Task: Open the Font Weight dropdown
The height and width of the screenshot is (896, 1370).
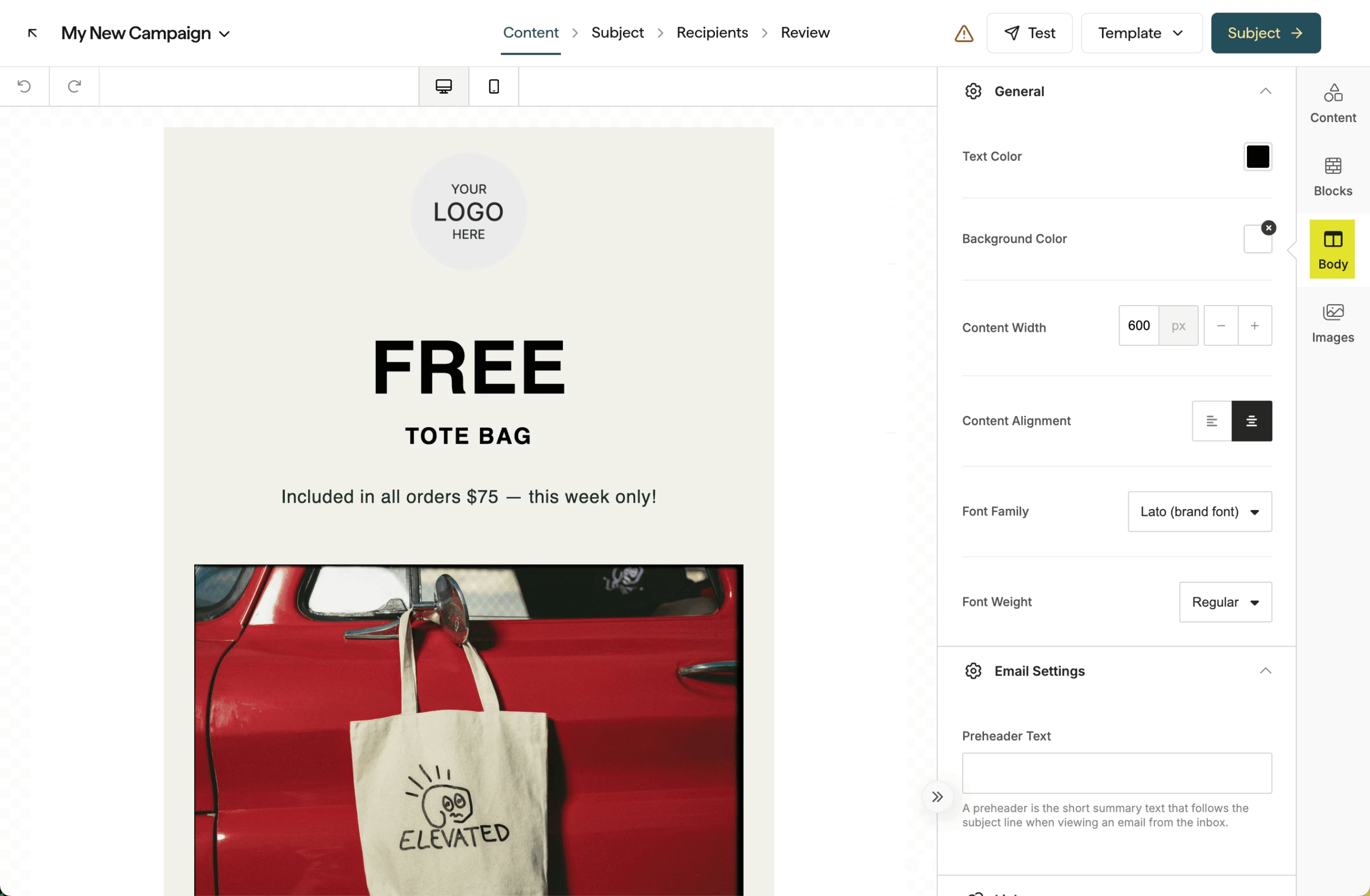Action: (x=1225, y=602)
